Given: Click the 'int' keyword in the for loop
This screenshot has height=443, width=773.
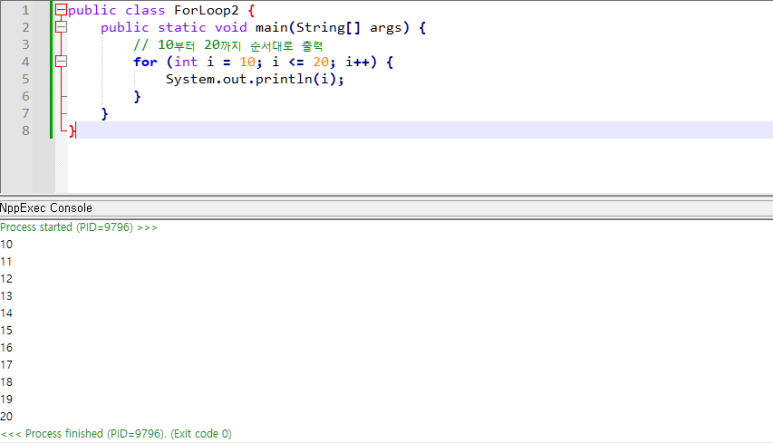Looking at the screenshot, I should [186, 62].
